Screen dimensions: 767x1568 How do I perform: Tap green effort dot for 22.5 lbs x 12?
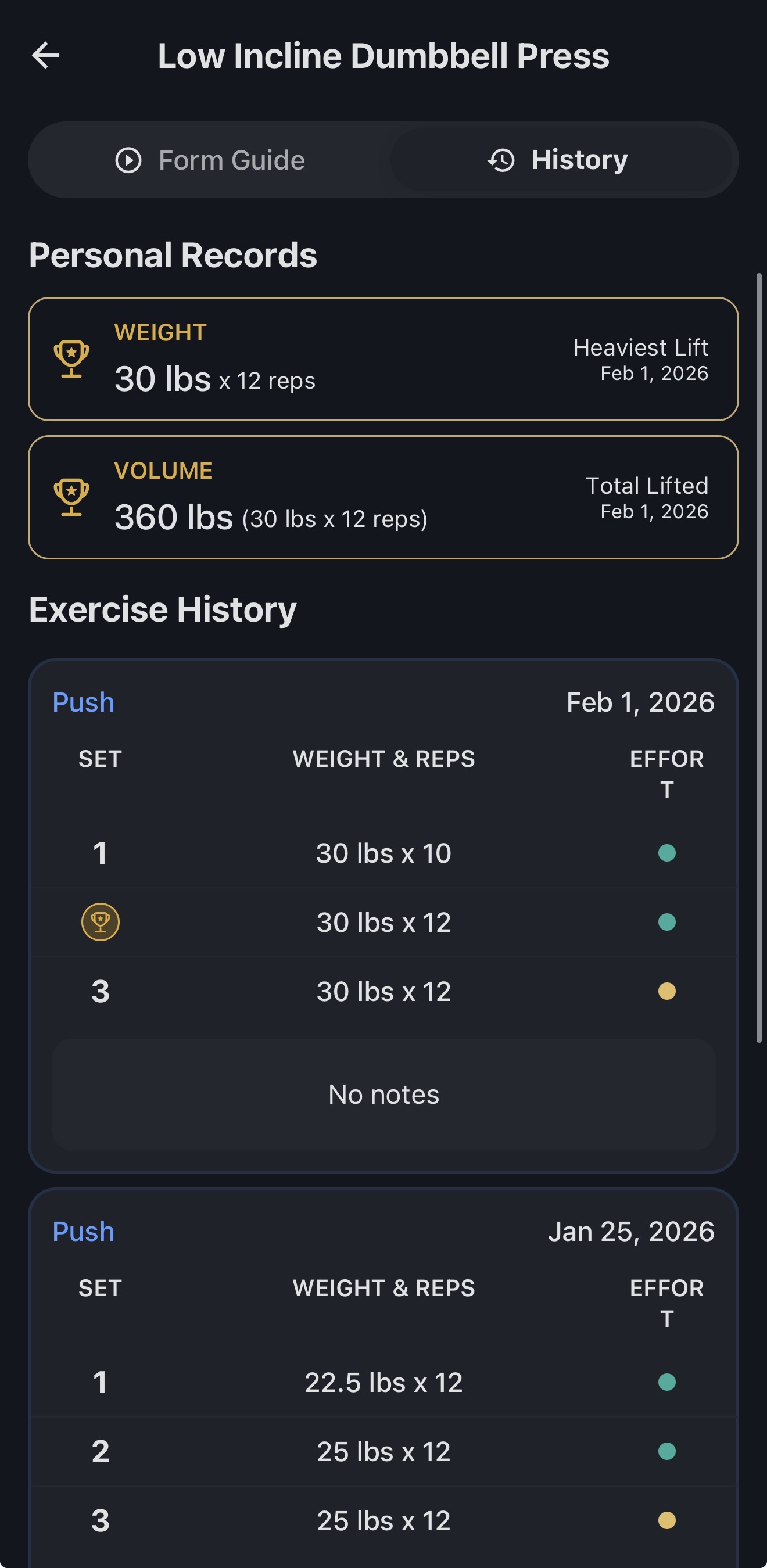[666, 1382]
